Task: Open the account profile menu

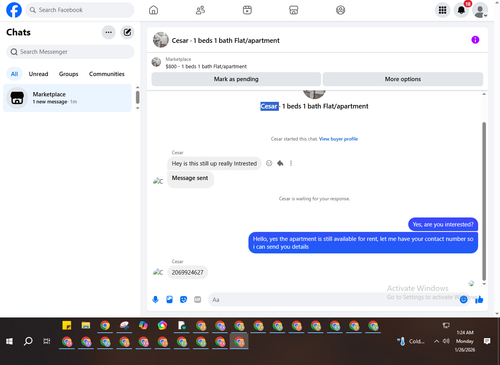Action: (x=480, y=10)
